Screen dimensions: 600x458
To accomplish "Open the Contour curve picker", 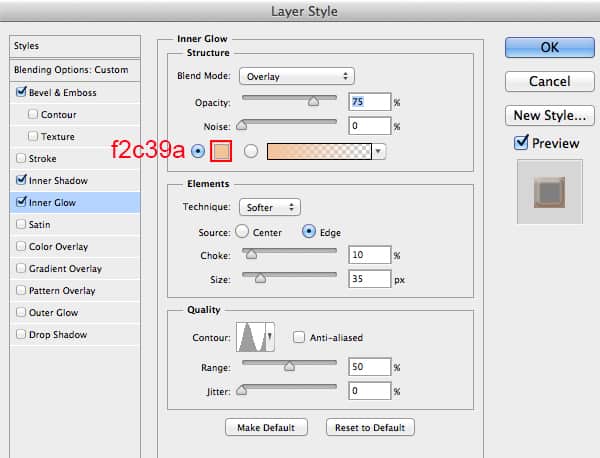I will point(254,337).
